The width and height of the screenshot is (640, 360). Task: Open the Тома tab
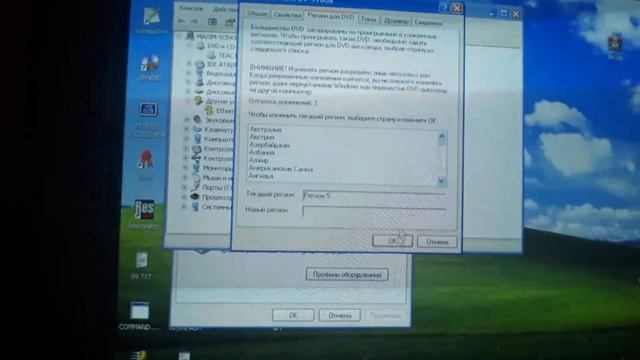tap(368, 20)
